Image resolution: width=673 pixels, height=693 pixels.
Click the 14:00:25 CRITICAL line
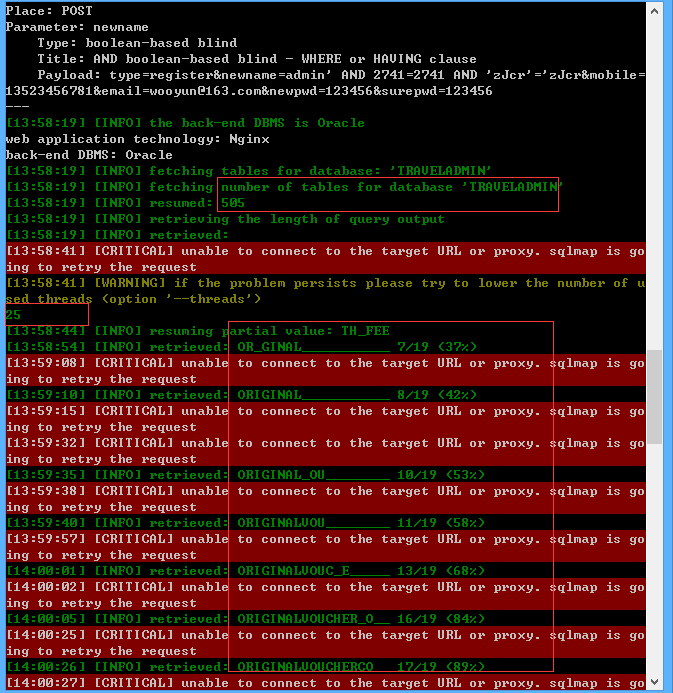(326, 643)
